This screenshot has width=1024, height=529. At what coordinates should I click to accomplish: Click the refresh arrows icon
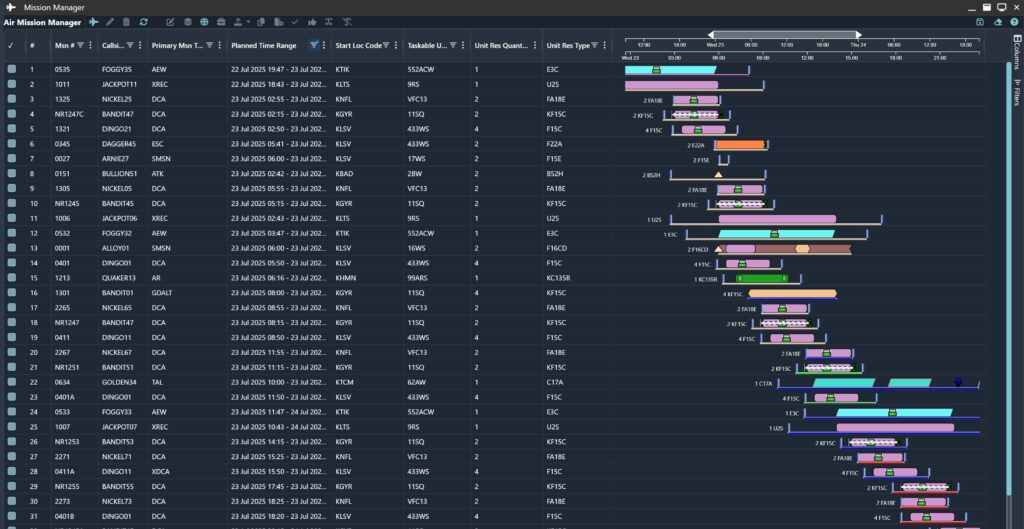point(143,22)
